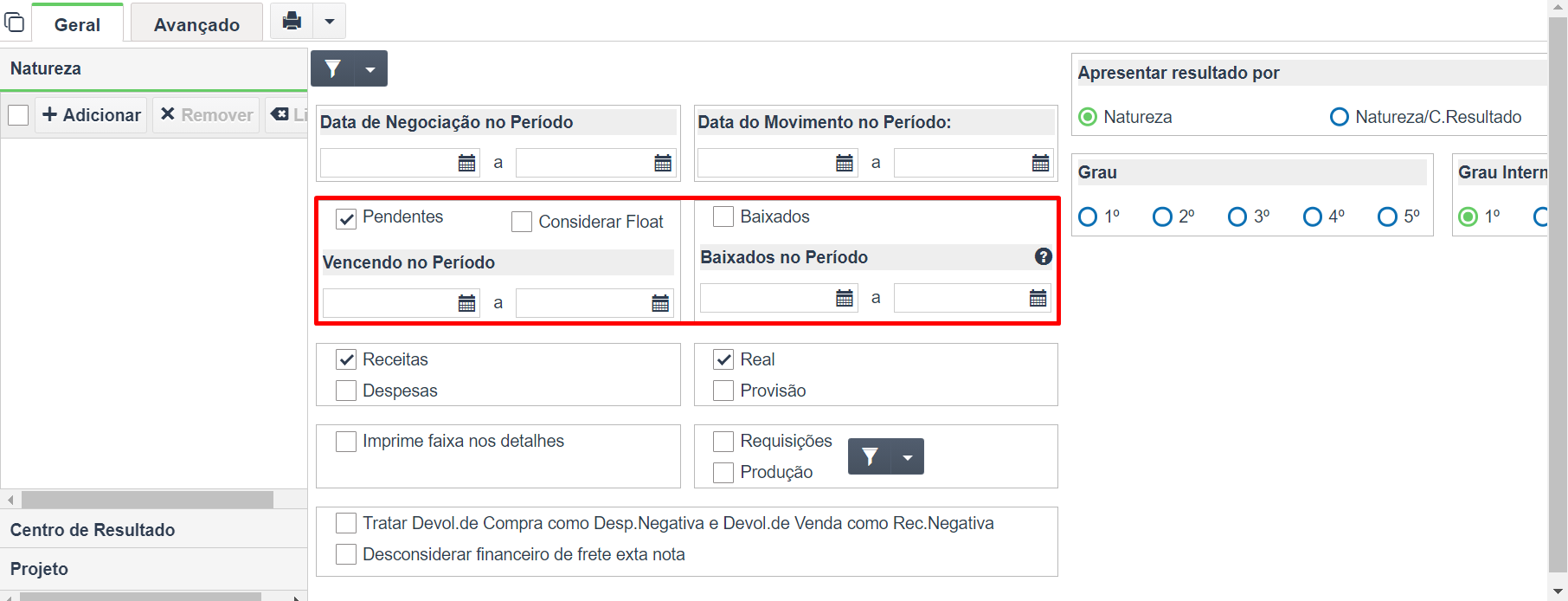
Task: Open calendar for Baixados no Período end date
Action: point(1038,298)
